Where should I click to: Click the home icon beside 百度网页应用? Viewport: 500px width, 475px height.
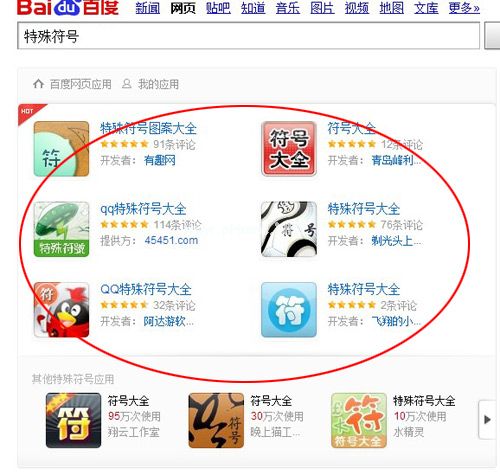[x=38, y=84]
